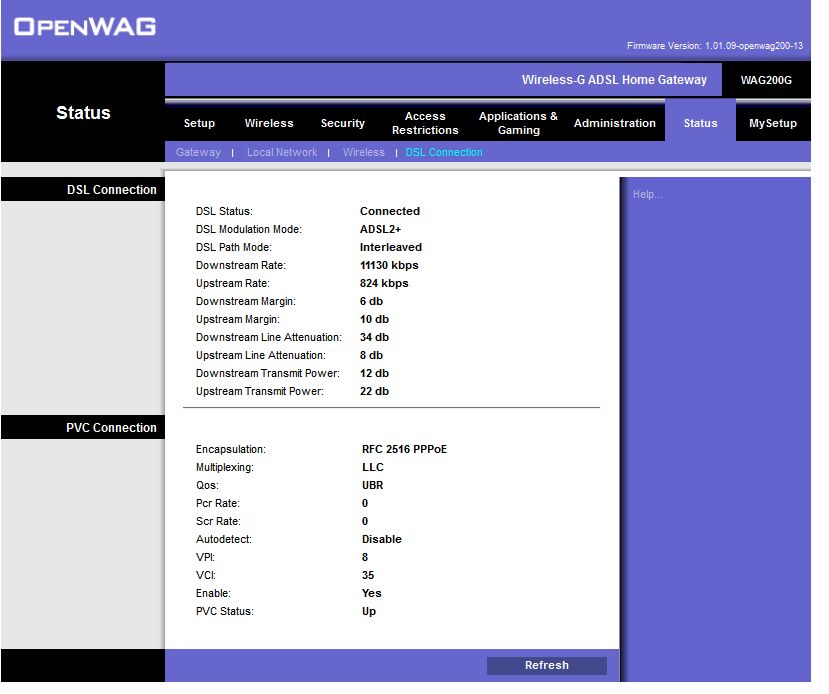Click the OpenWAG logo
The height and width of the screenshot is (694, 829).
85,26
